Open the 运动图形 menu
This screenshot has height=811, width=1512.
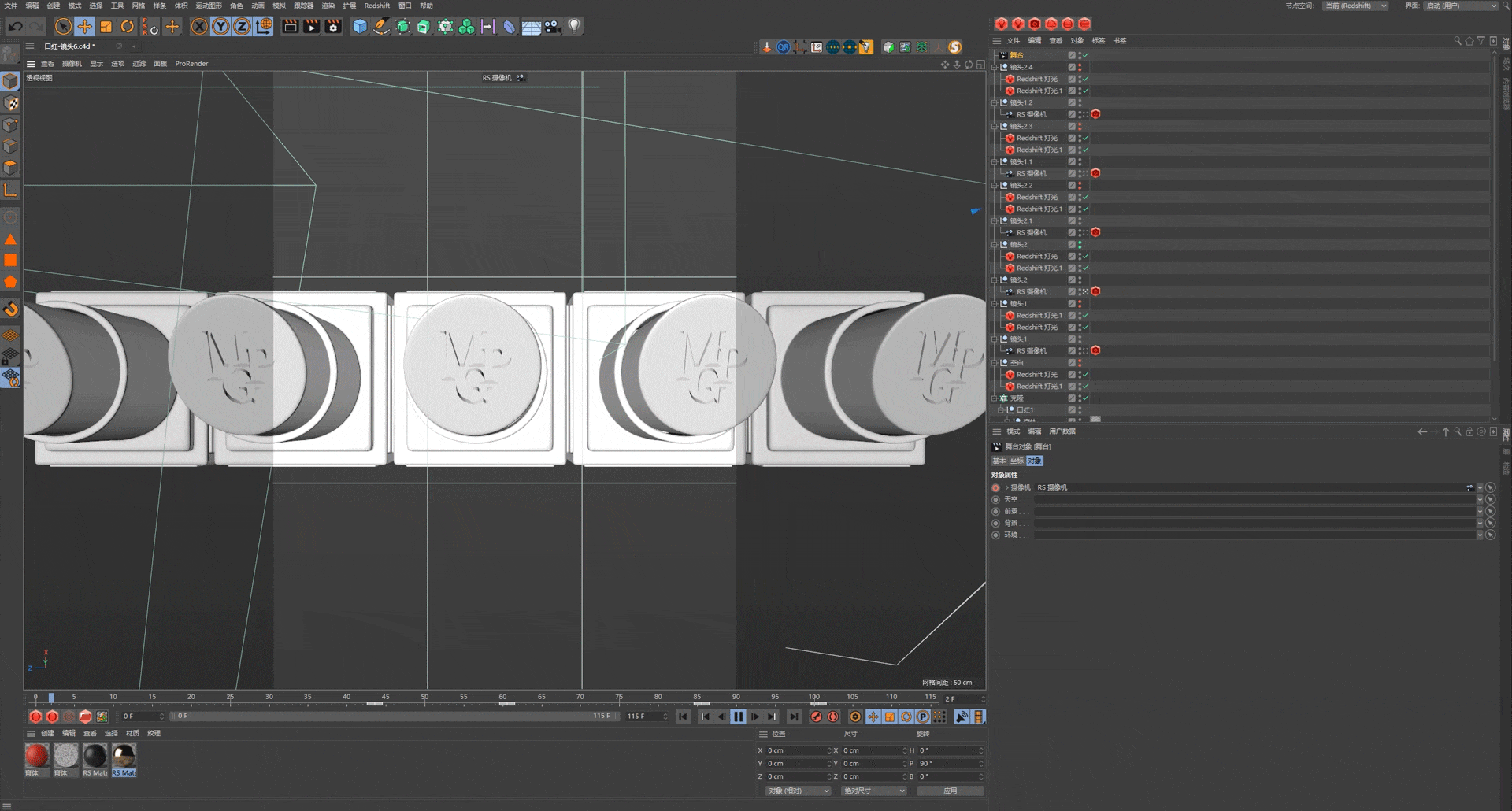[209, 6]
